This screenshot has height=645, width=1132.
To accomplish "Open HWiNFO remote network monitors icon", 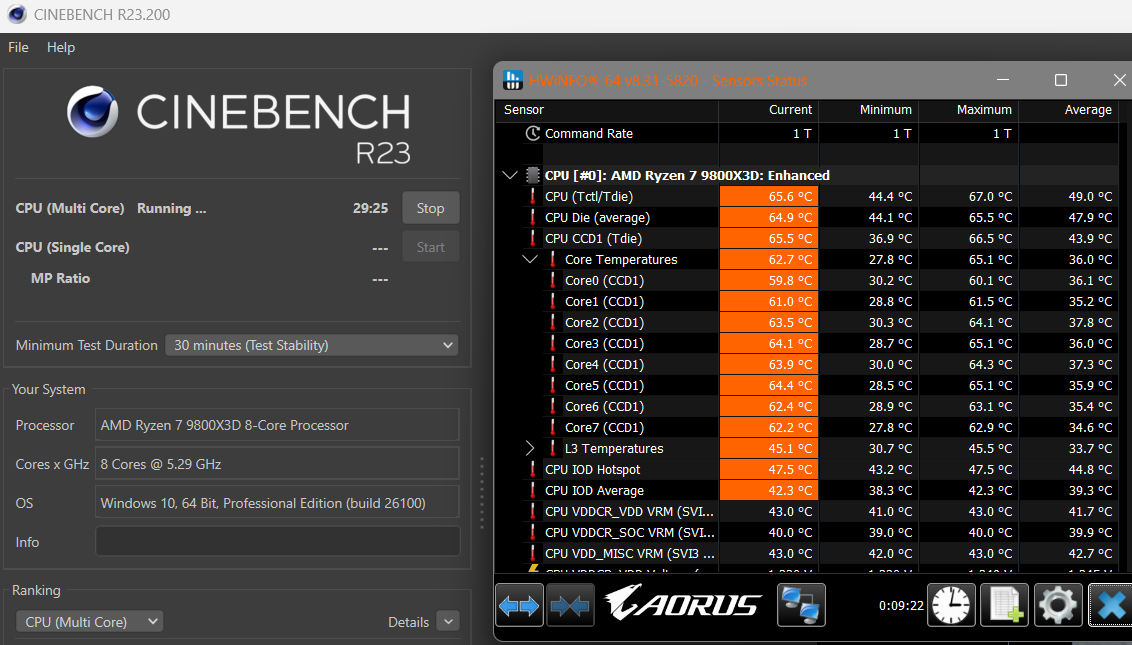I will click(801, 605).
